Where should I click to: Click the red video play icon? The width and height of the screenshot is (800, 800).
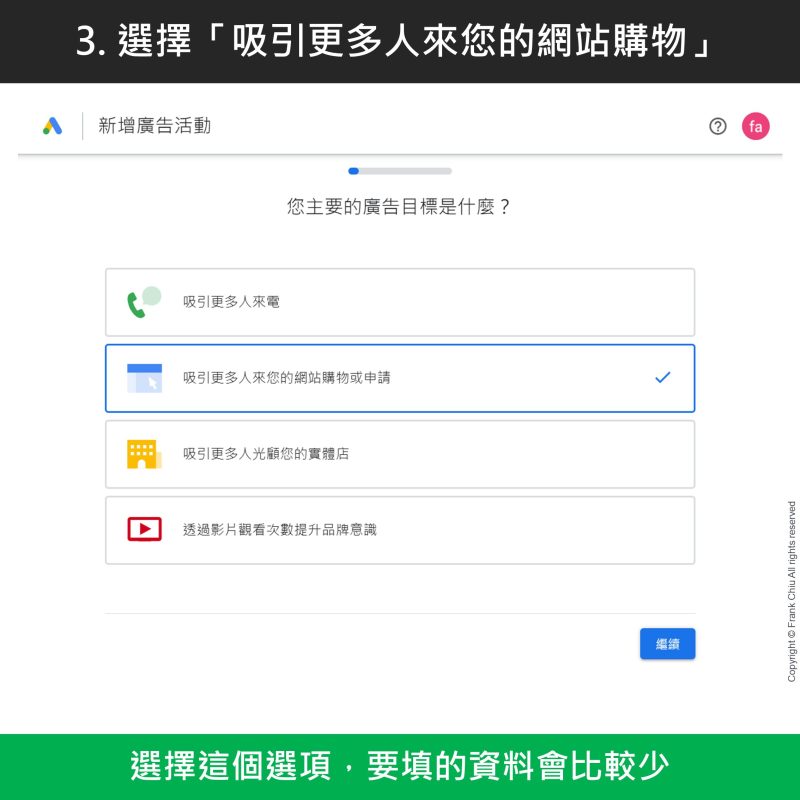click(144, 529)
